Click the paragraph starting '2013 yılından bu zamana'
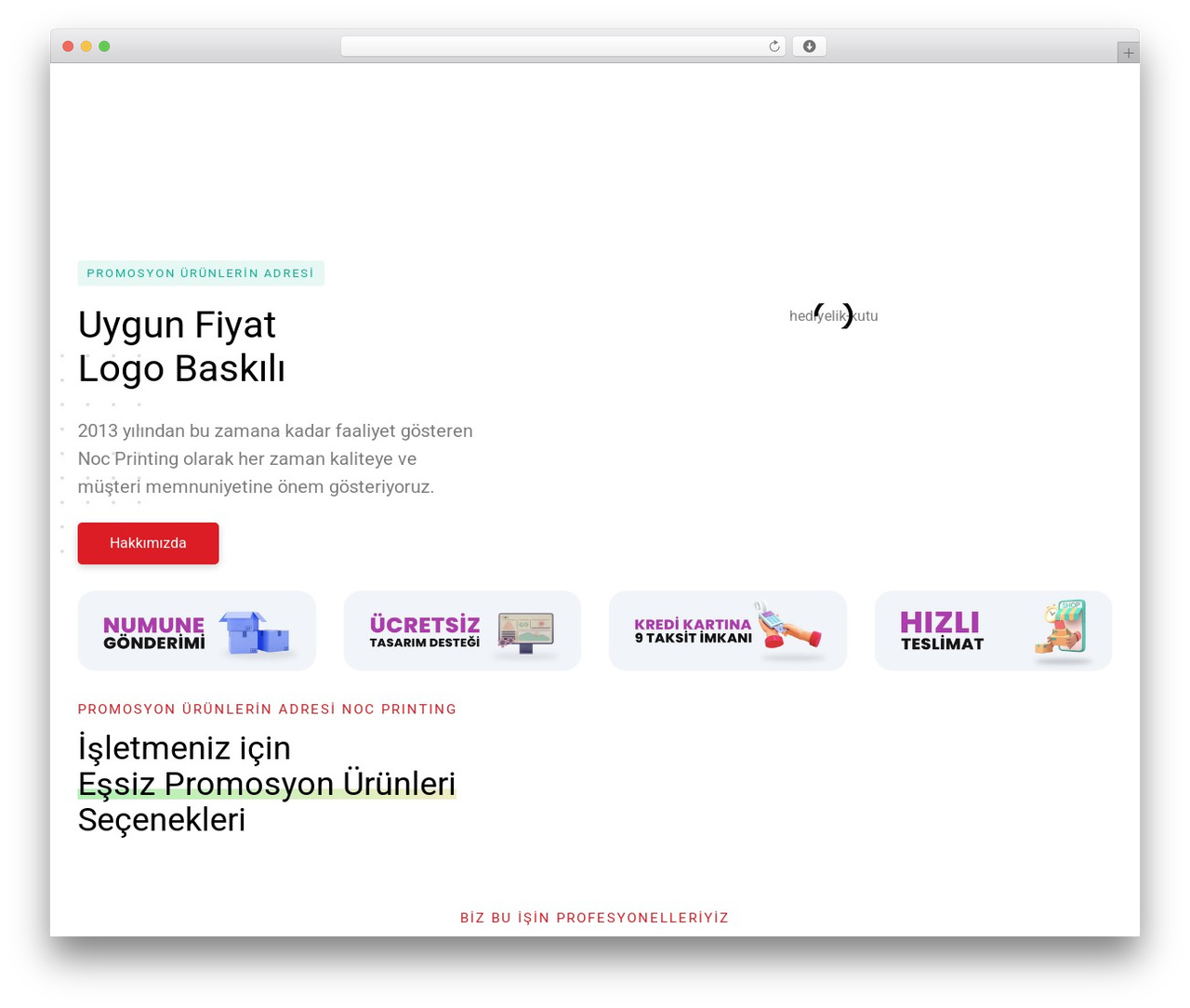Screen dimensions: 1190x1008 pos(275,458)
